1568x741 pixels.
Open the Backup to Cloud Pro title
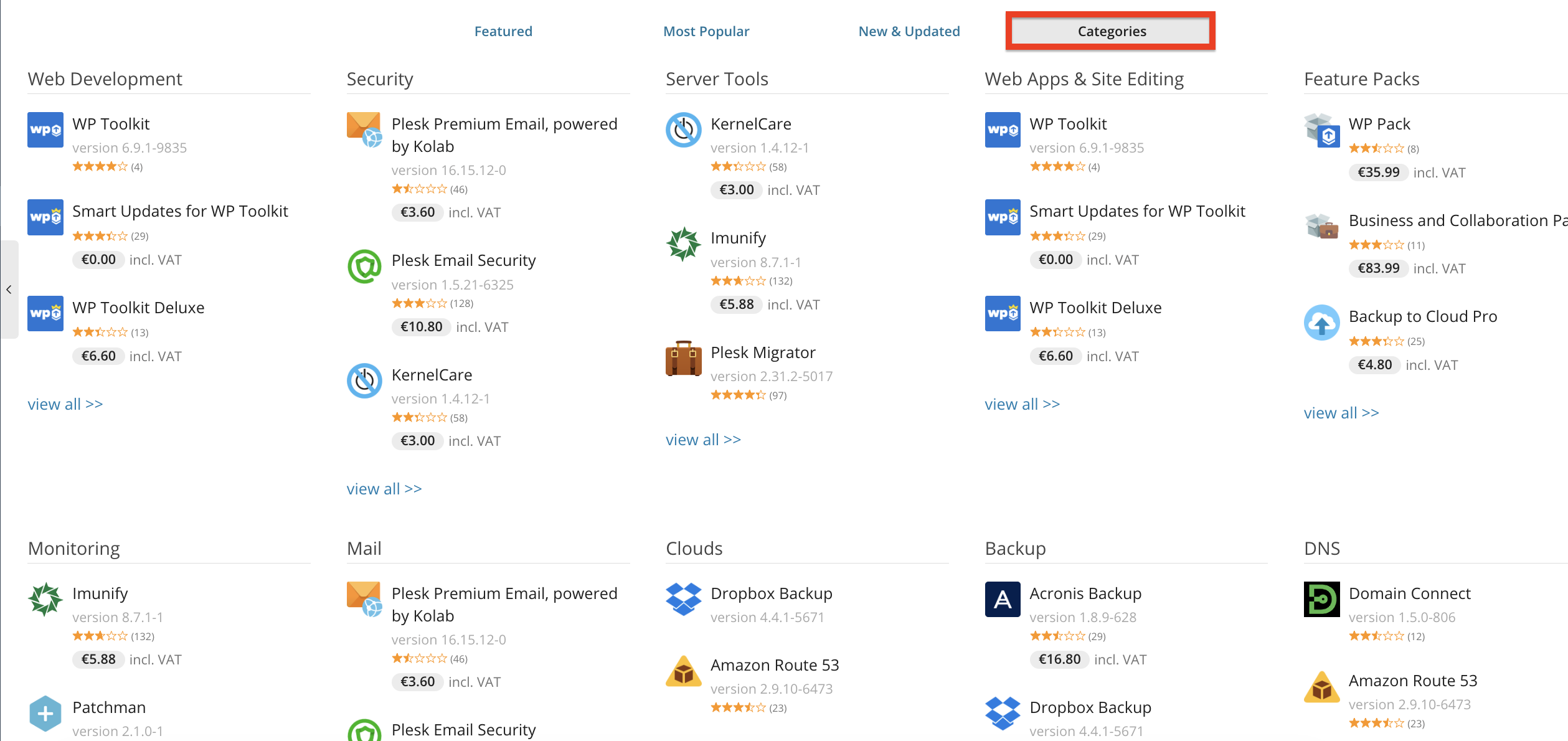[x=1423, y=316]
